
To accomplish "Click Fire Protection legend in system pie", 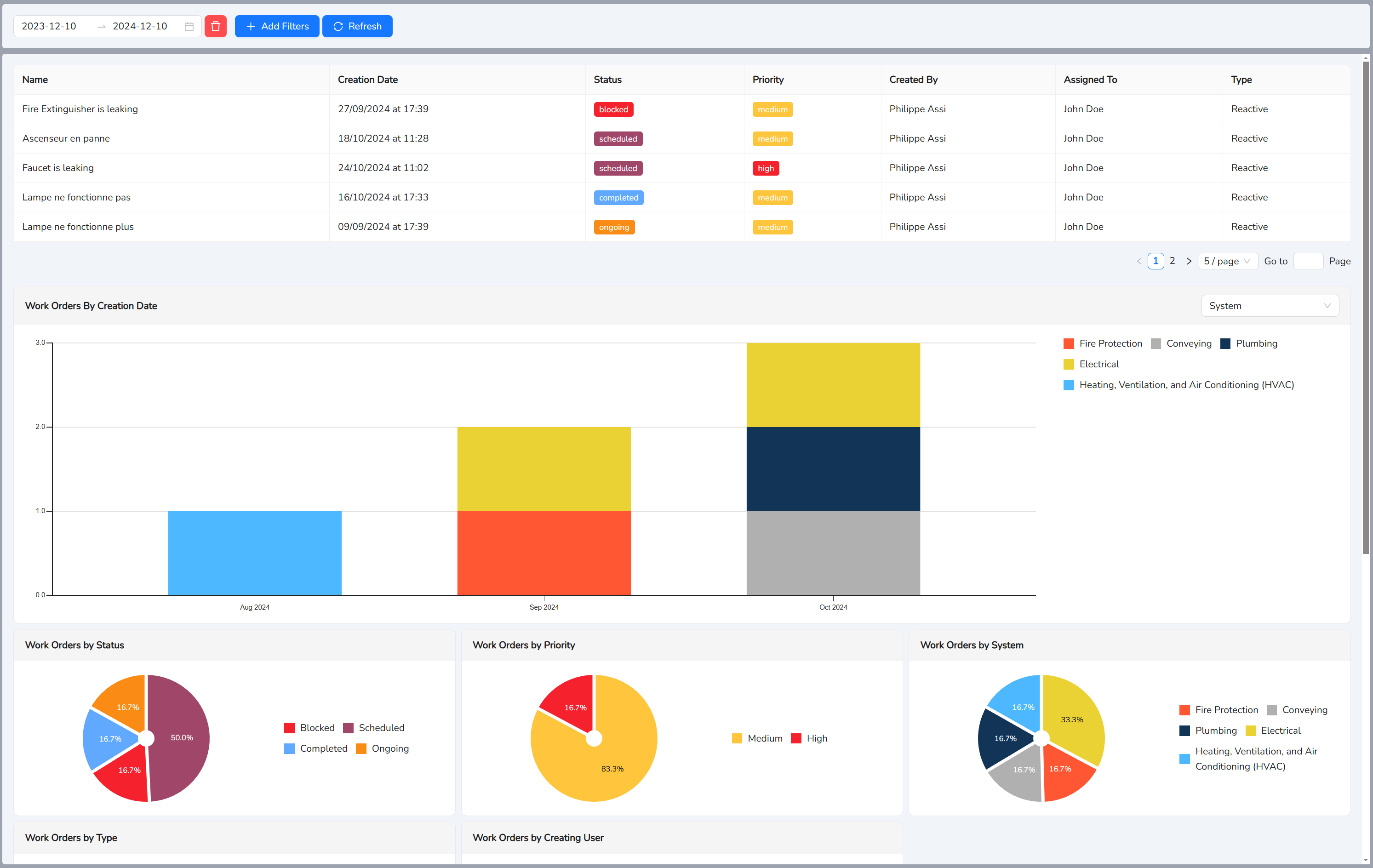I will click(x=1219, y=710).
